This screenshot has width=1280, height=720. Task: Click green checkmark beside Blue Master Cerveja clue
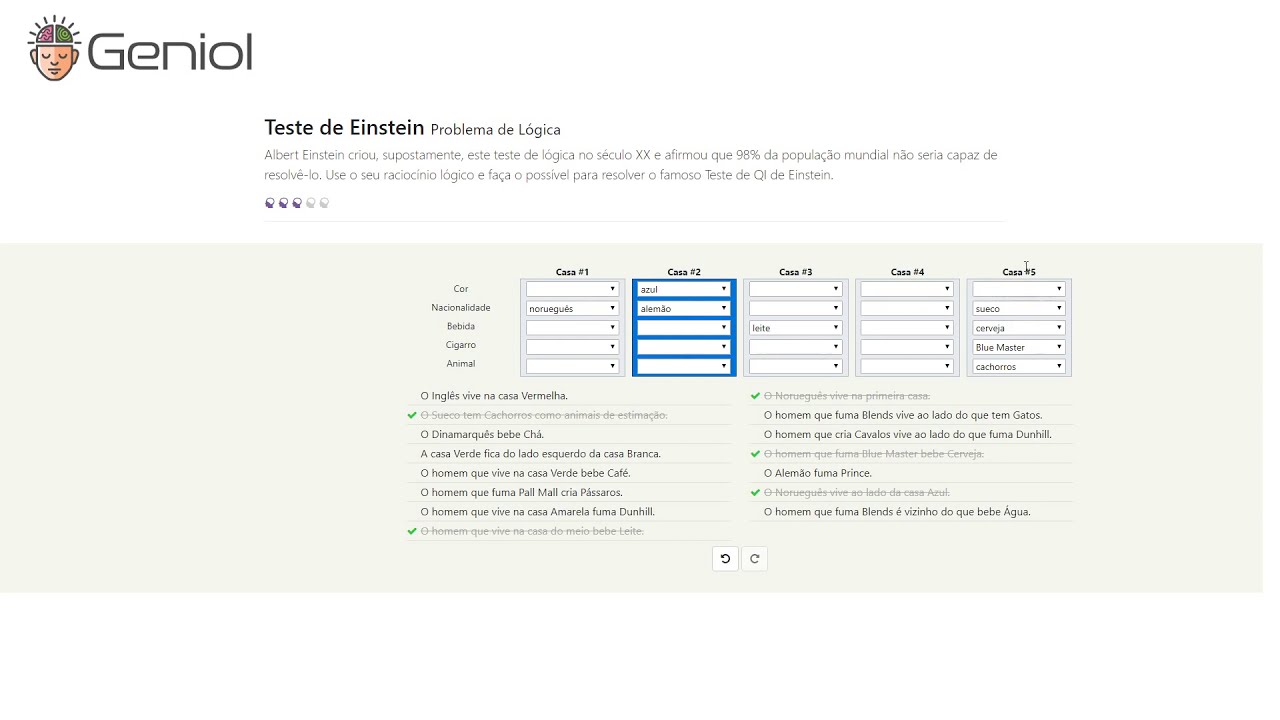coord(756,454)
